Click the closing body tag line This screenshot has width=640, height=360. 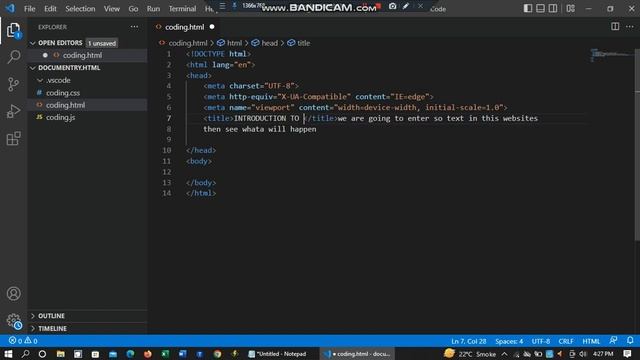point(201,182)
